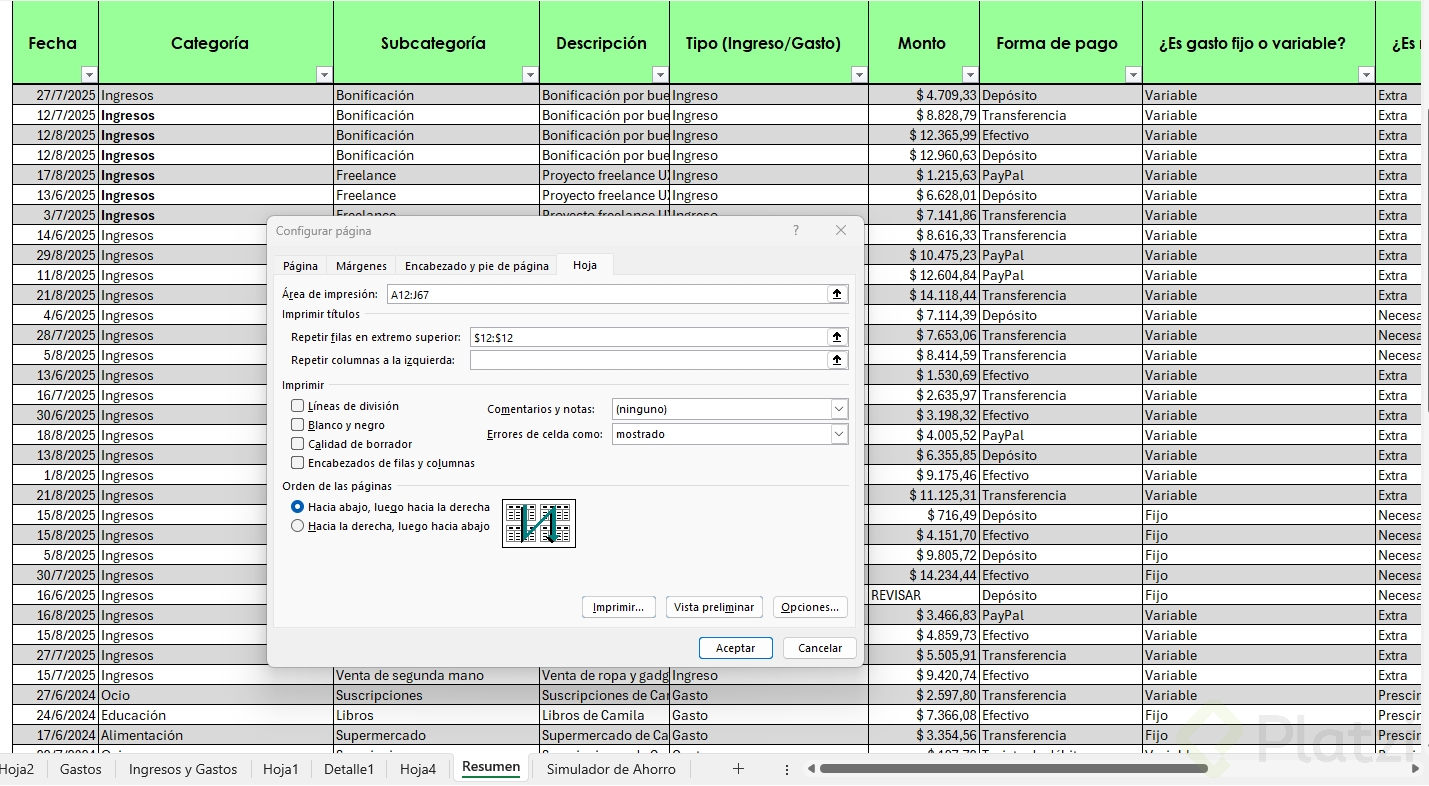Click the Área de impresión input field

click(607, 294)
